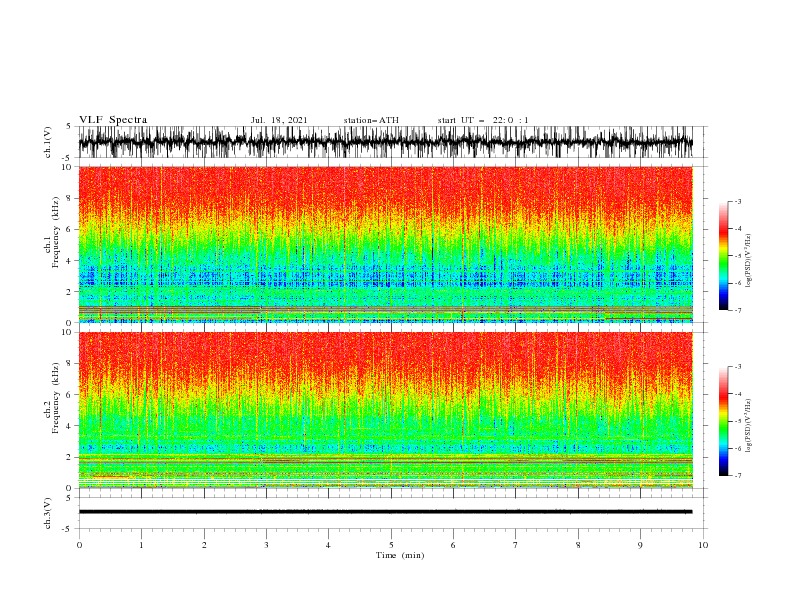
Task: Click time axis tick label 2
Action: pyautogui.click(x=204, y=545)
